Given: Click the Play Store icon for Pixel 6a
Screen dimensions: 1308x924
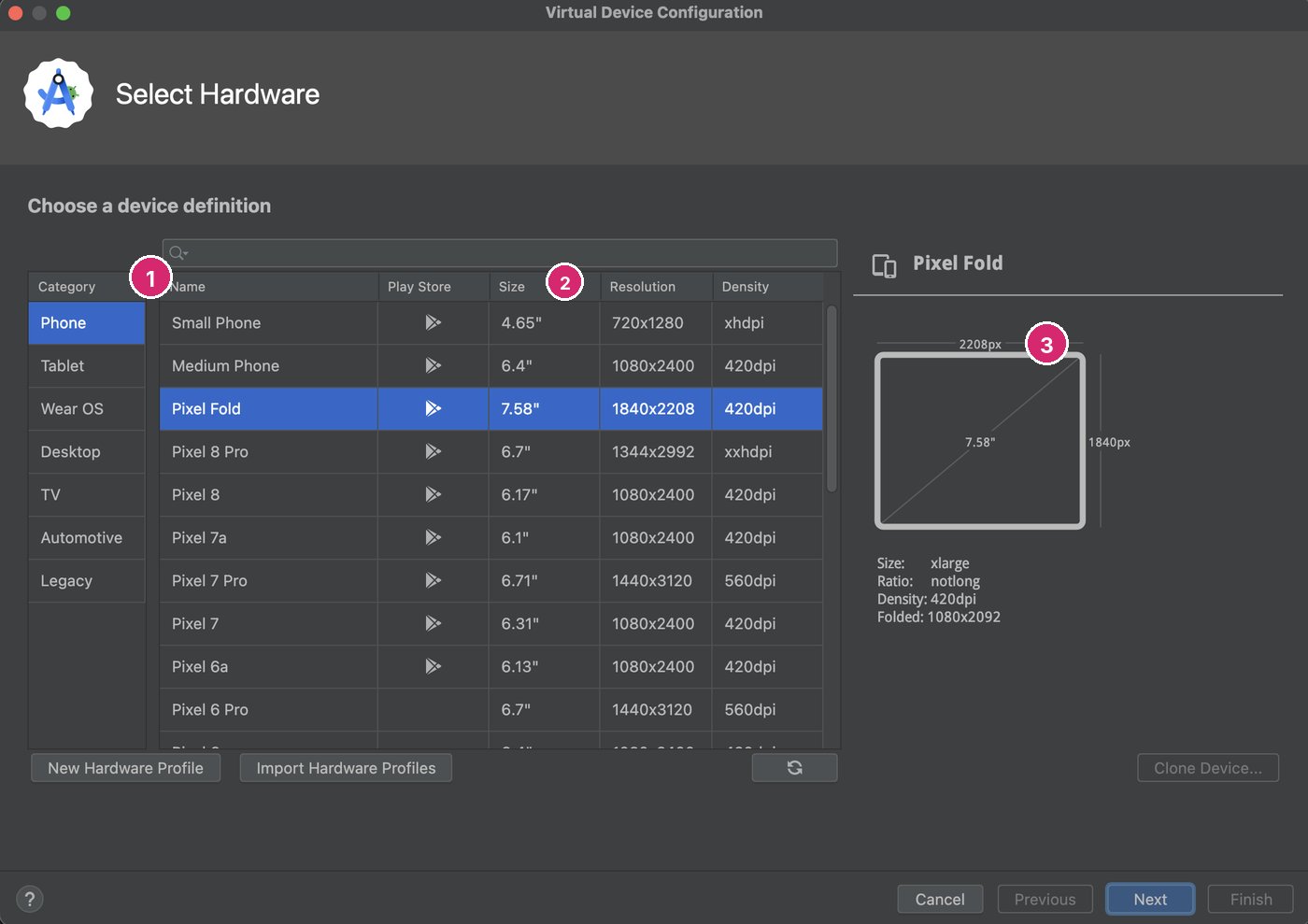Looking at the screenshot, I should click(433, 666).
